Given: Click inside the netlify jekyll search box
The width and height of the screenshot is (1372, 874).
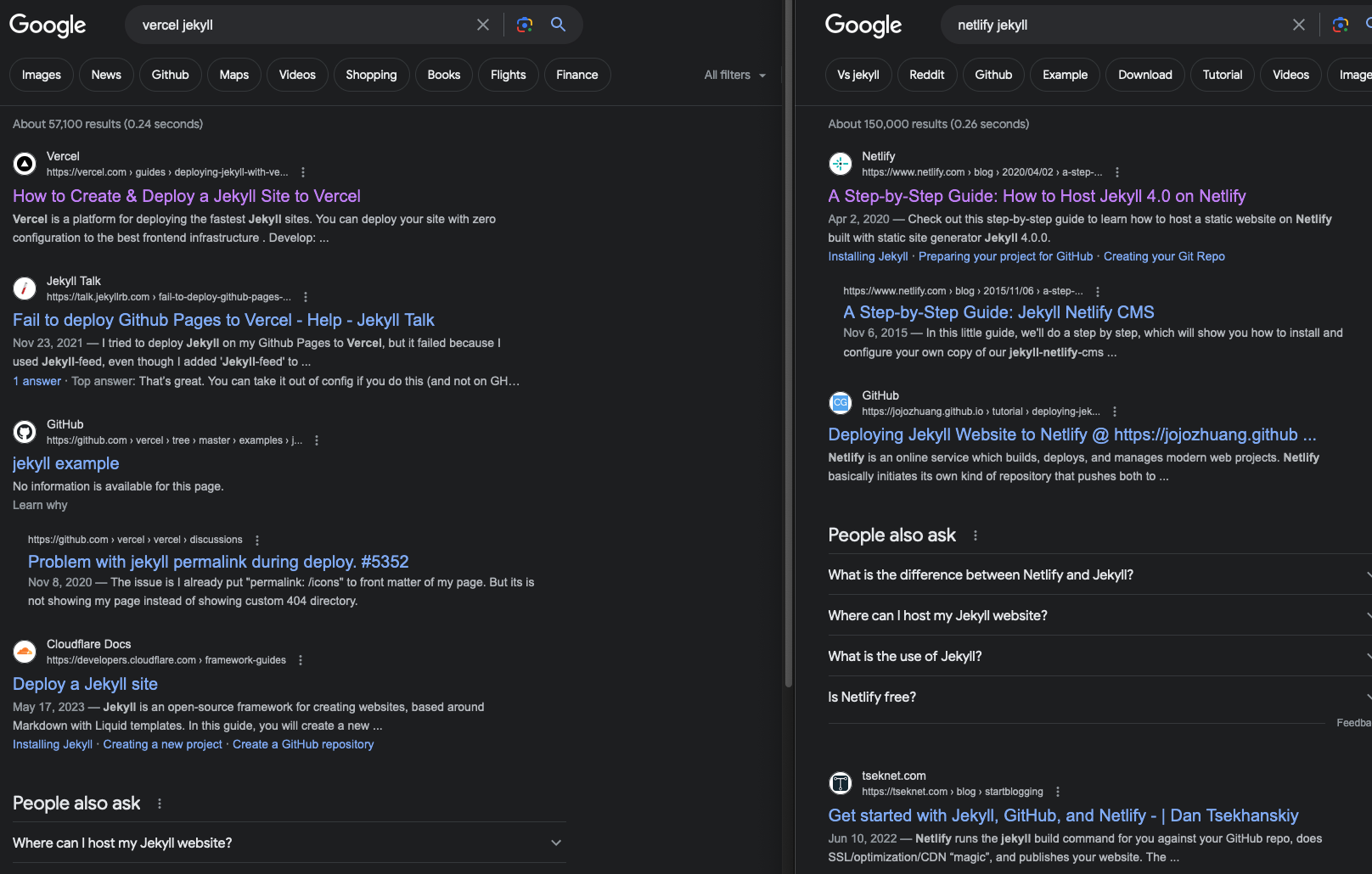Looking at the screenshot, I should point(1104,25).
